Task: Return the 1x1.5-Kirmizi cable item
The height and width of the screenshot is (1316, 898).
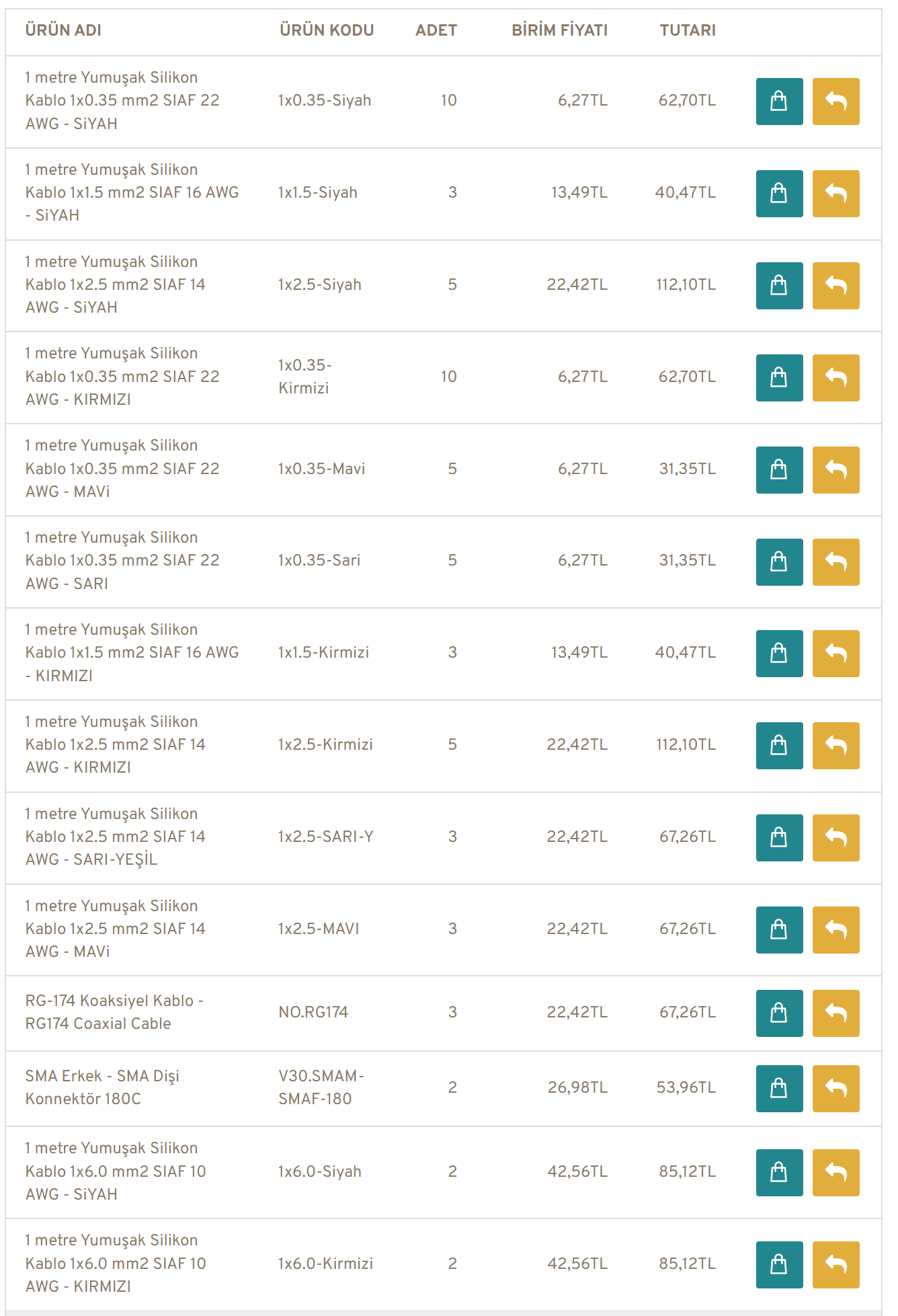Action: pos(835,654)
